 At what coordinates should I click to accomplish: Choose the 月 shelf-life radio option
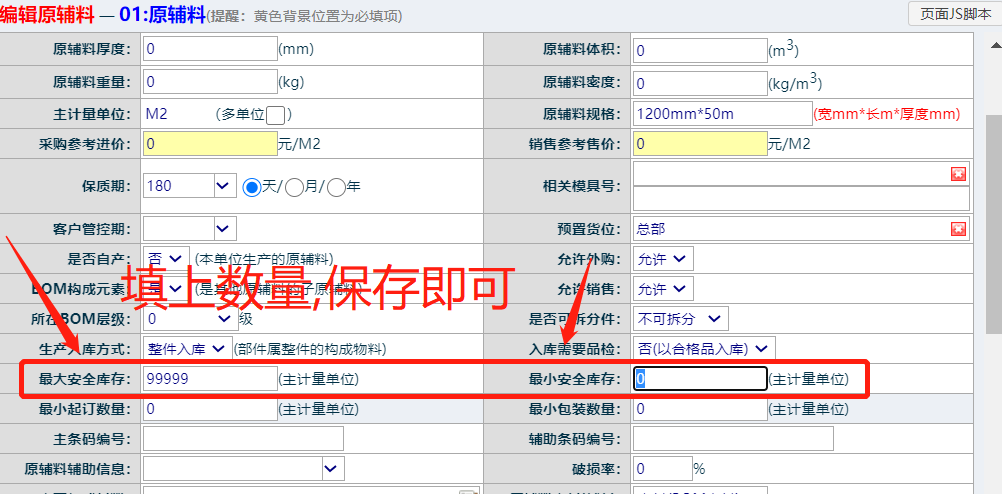tap(294, 186)
